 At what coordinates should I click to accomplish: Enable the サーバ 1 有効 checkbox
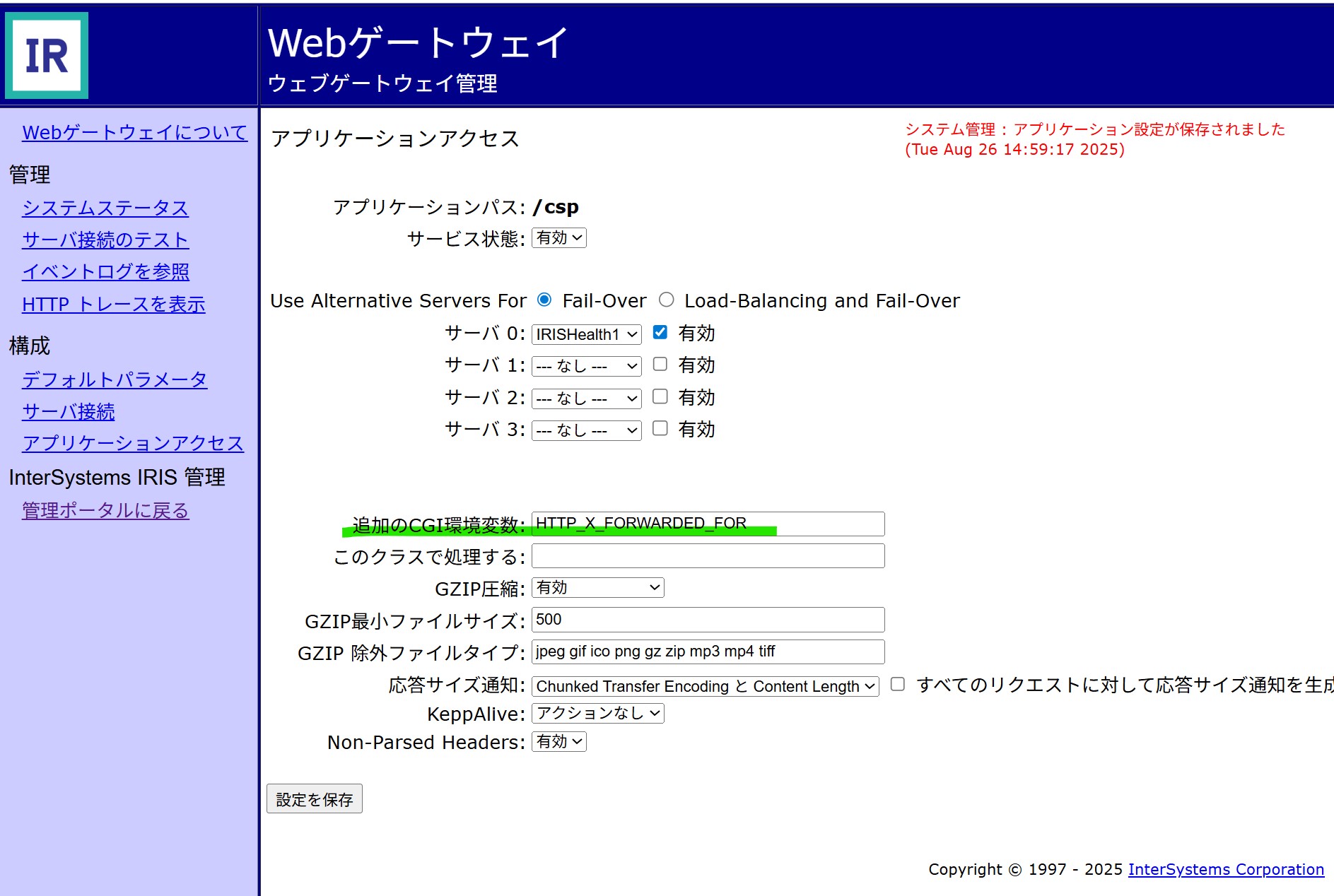pyautogui.click(x=660, y=364)
